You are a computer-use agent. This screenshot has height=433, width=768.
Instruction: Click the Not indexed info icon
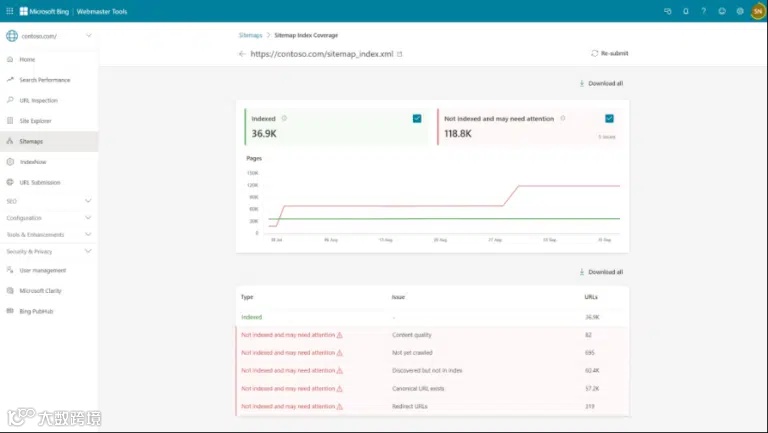(x=563, y=119)
